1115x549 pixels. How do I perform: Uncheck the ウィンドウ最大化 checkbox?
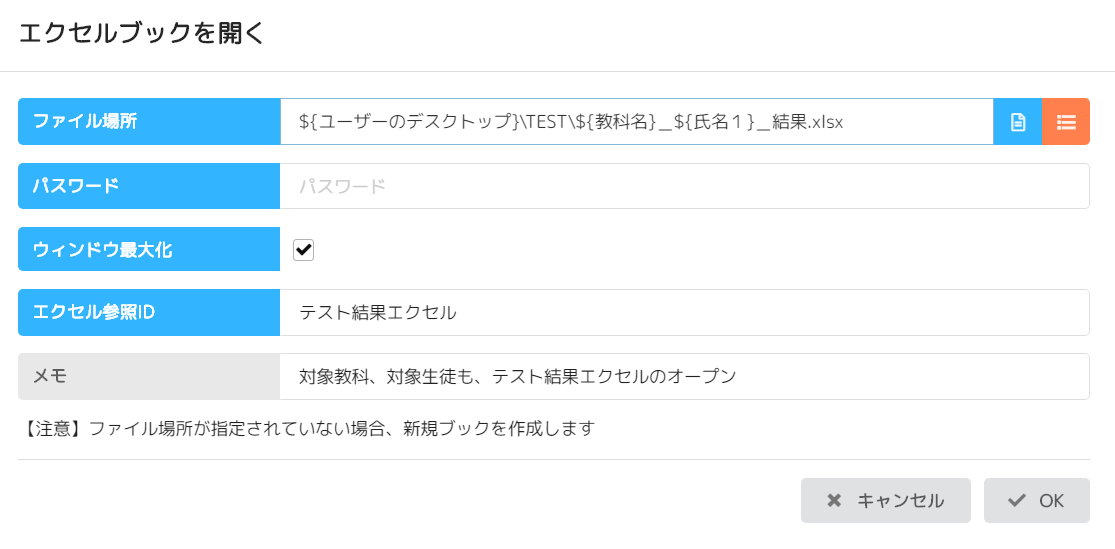(303, 250)
